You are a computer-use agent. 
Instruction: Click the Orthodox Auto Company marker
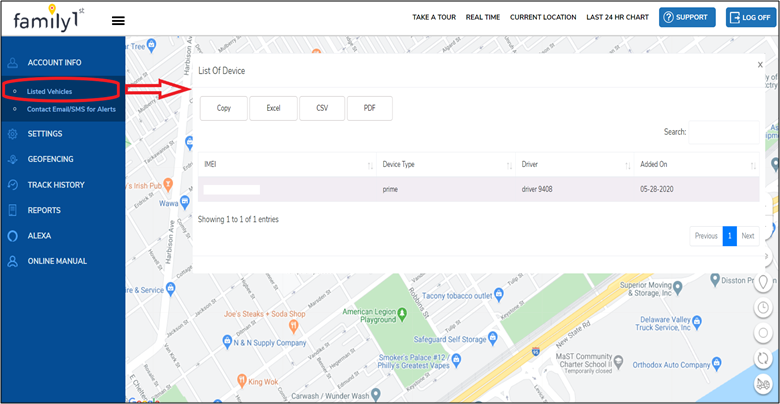[x=717, y=362]
